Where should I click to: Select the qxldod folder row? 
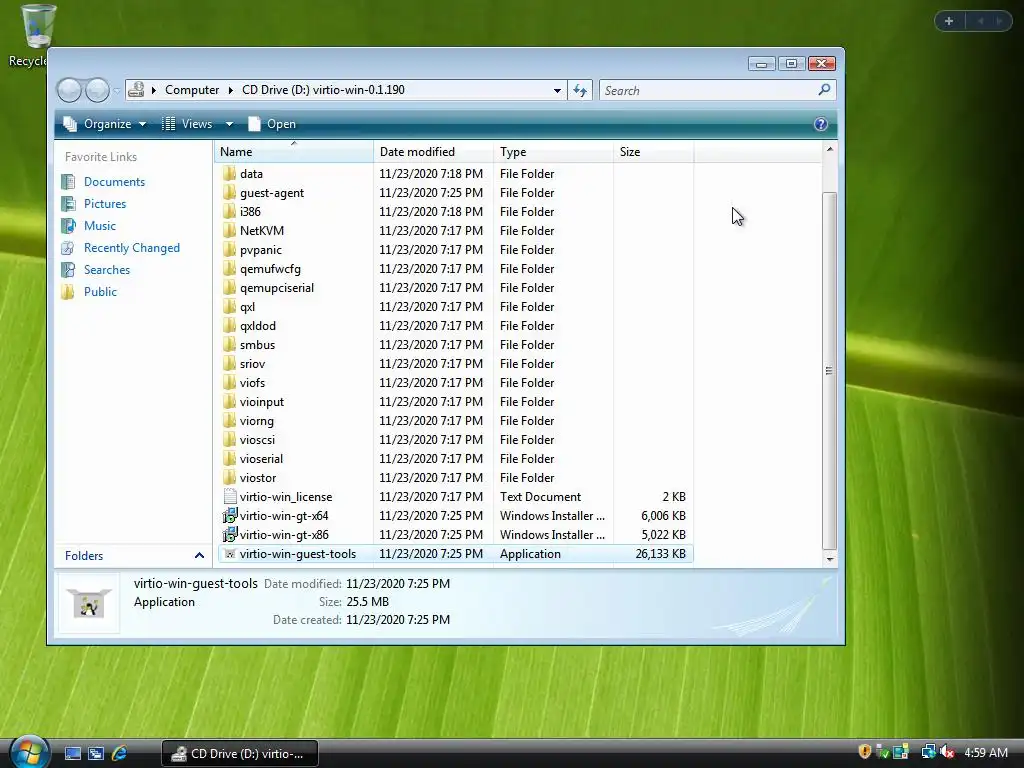tap(455, 325)
